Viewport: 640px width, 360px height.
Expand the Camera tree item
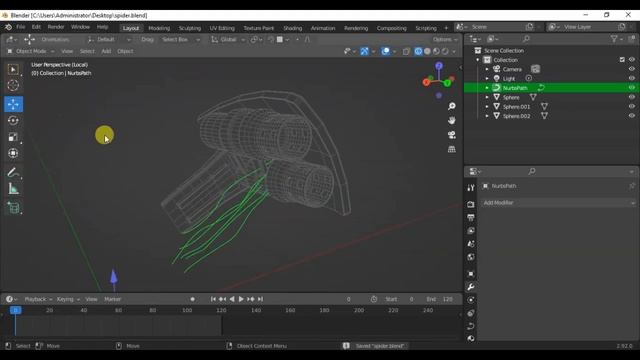point(487,69)
